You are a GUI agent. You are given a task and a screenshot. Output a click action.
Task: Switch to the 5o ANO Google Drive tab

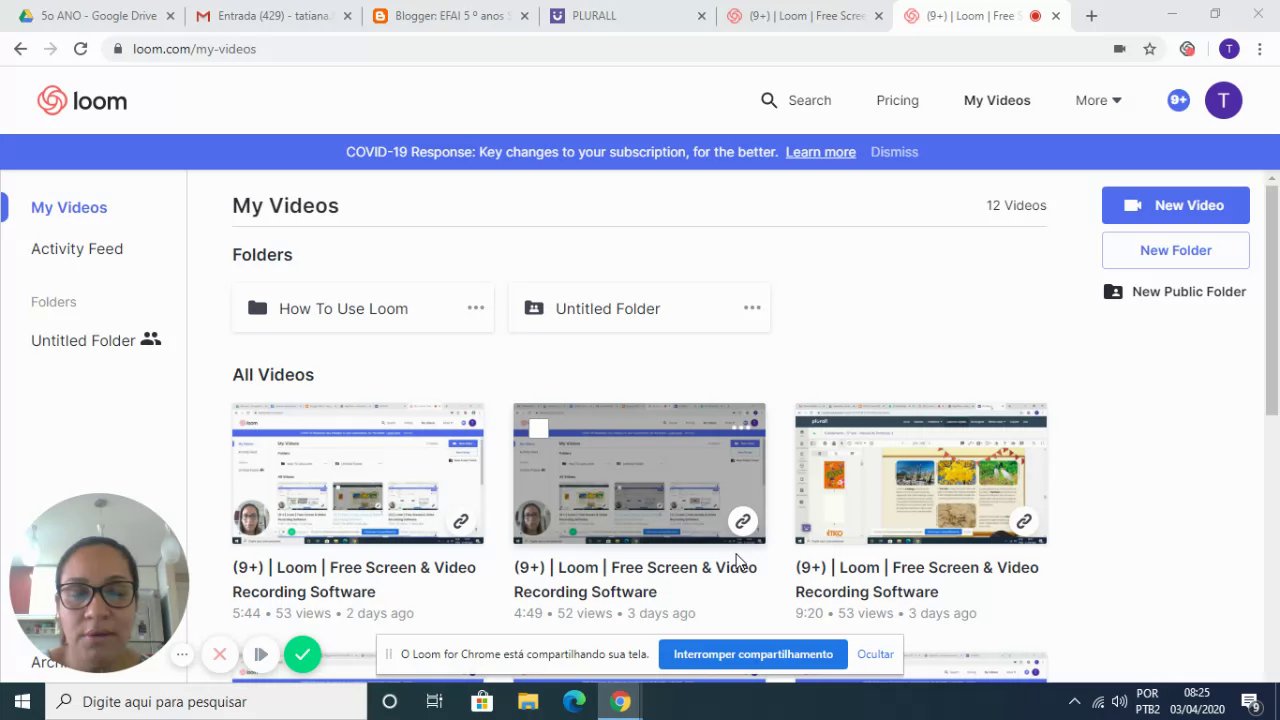click(x=96, y=16)
